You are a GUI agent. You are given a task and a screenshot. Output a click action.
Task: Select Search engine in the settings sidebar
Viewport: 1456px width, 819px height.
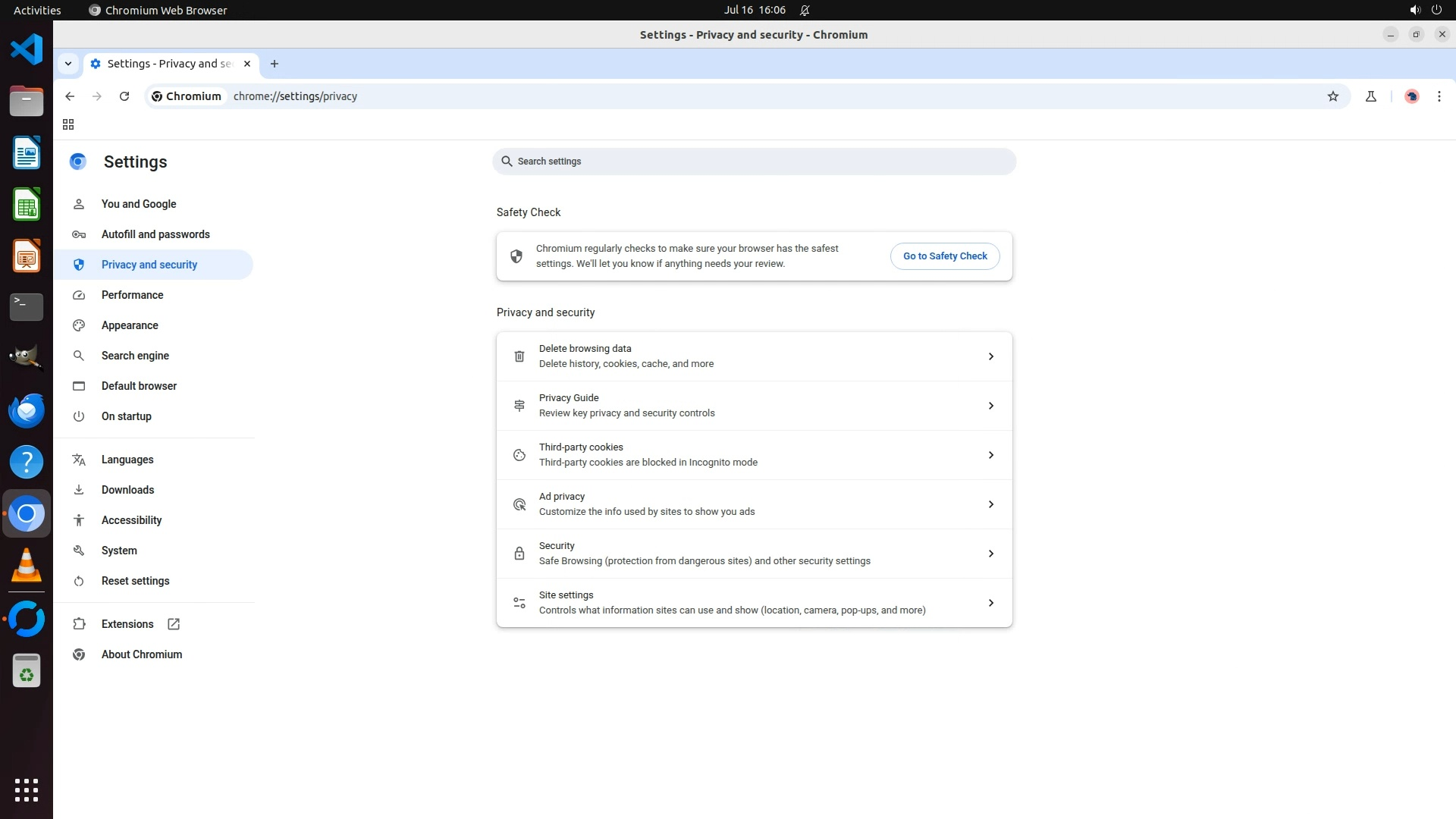click(x=135, y=356)
